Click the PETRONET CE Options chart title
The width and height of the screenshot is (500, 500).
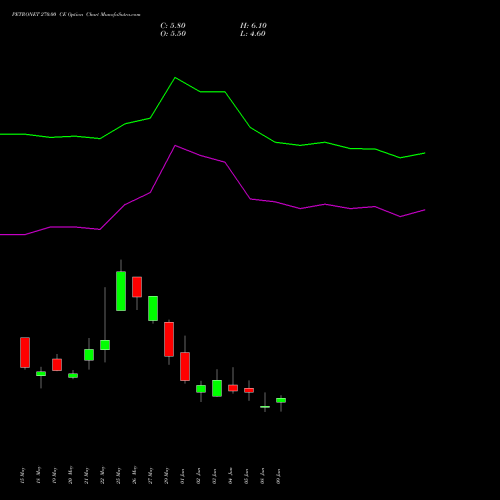76,15
